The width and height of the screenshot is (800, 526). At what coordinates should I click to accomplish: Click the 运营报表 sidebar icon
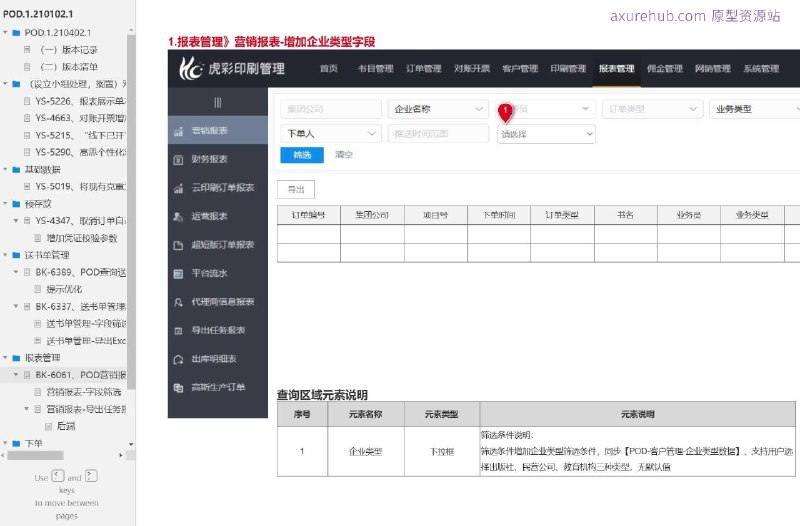click(x=178, y=217)
